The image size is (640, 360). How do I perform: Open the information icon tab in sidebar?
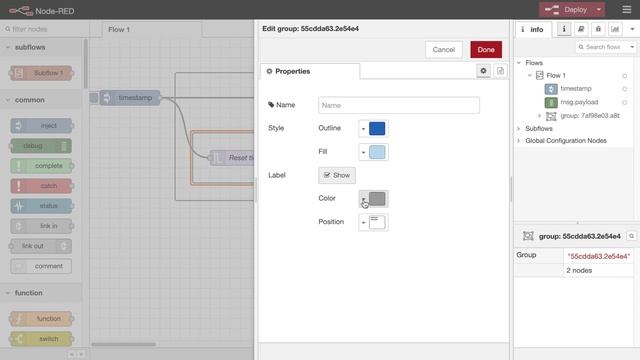(x=564, y=29)
